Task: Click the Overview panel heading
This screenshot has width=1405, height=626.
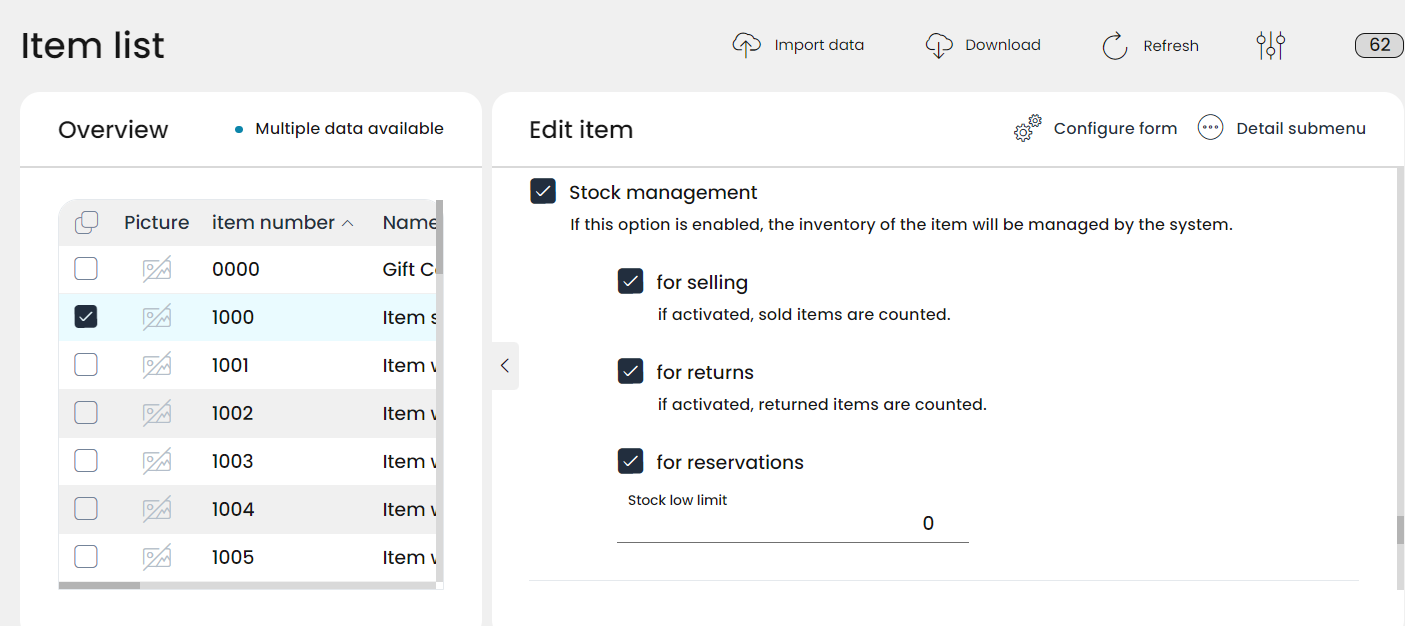Action: point(113,130)
